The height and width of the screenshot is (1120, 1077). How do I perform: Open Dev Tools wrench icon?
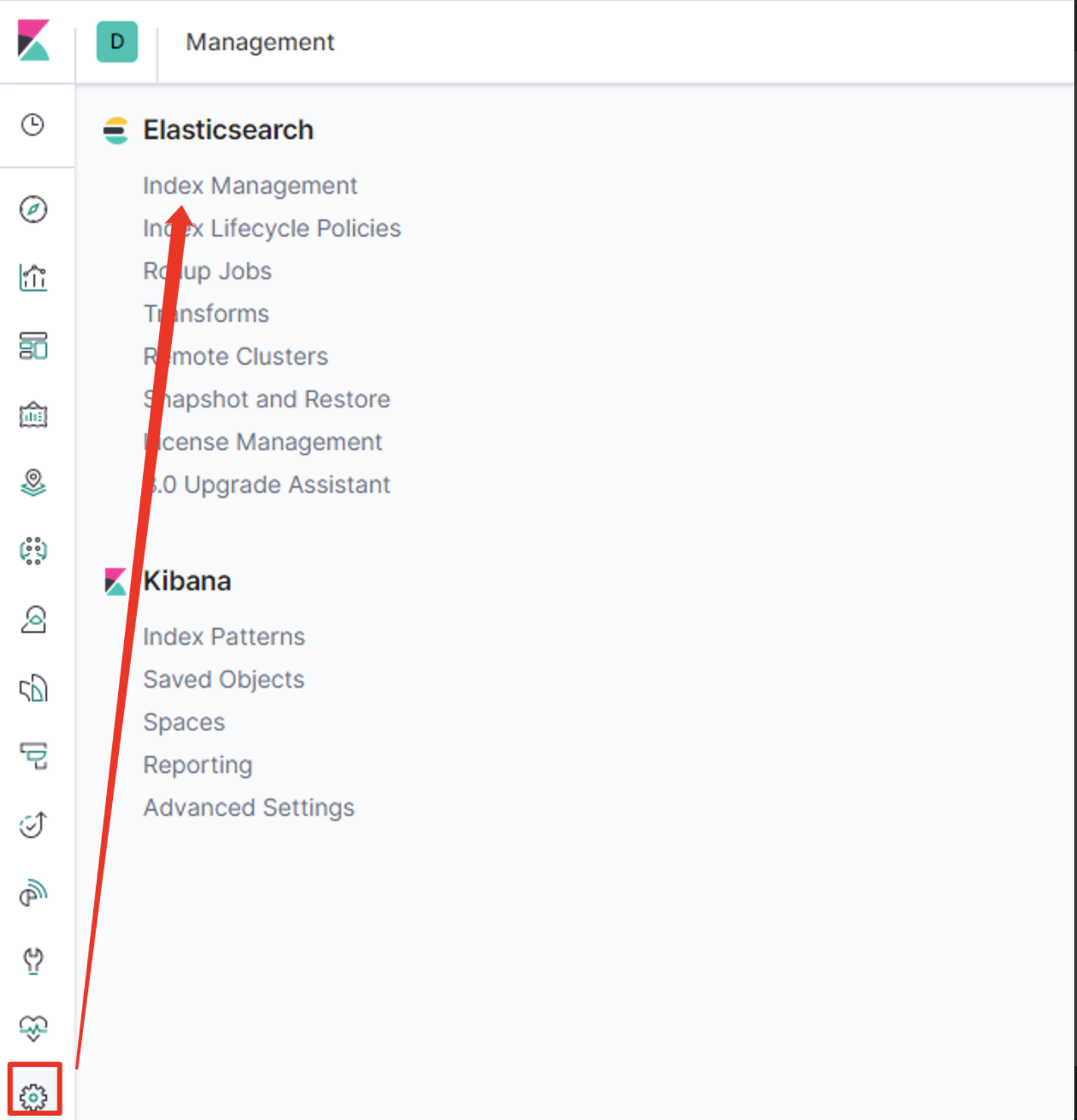(x=33, y=960)
